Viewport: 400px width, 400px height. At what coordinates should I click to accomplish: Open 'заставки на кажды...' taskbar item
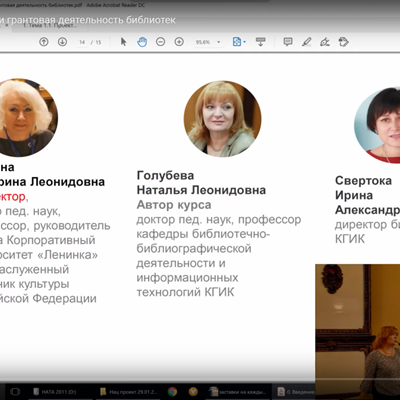(x=238, y=392)
